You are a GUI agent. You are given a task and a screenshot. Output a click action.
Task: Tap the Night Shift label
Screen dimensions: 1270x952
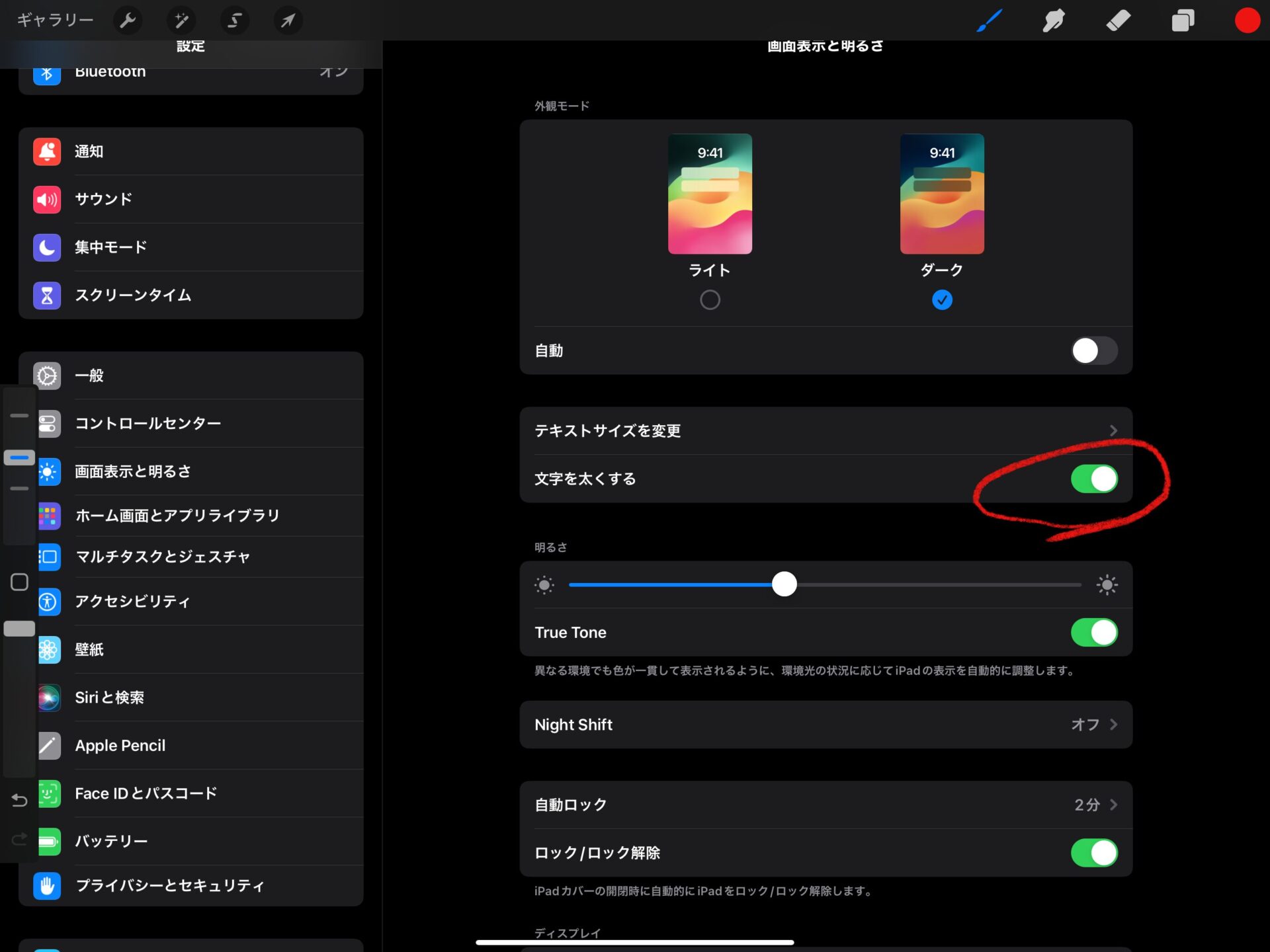click(573, 725)
